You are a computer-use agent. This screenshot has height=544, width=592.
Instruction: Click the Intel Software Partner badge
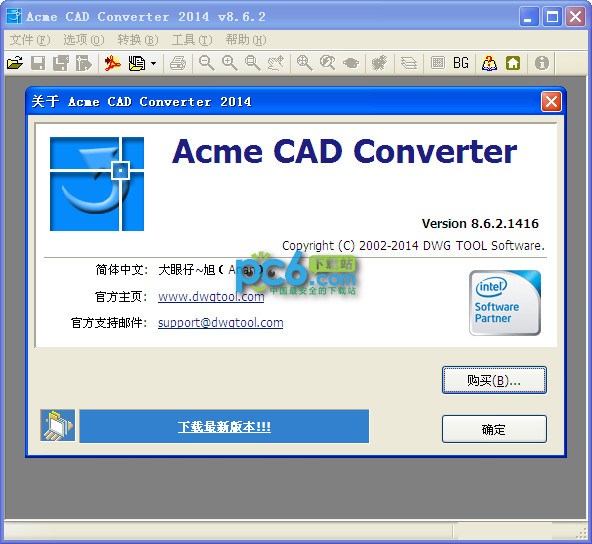tap(505, 303)
